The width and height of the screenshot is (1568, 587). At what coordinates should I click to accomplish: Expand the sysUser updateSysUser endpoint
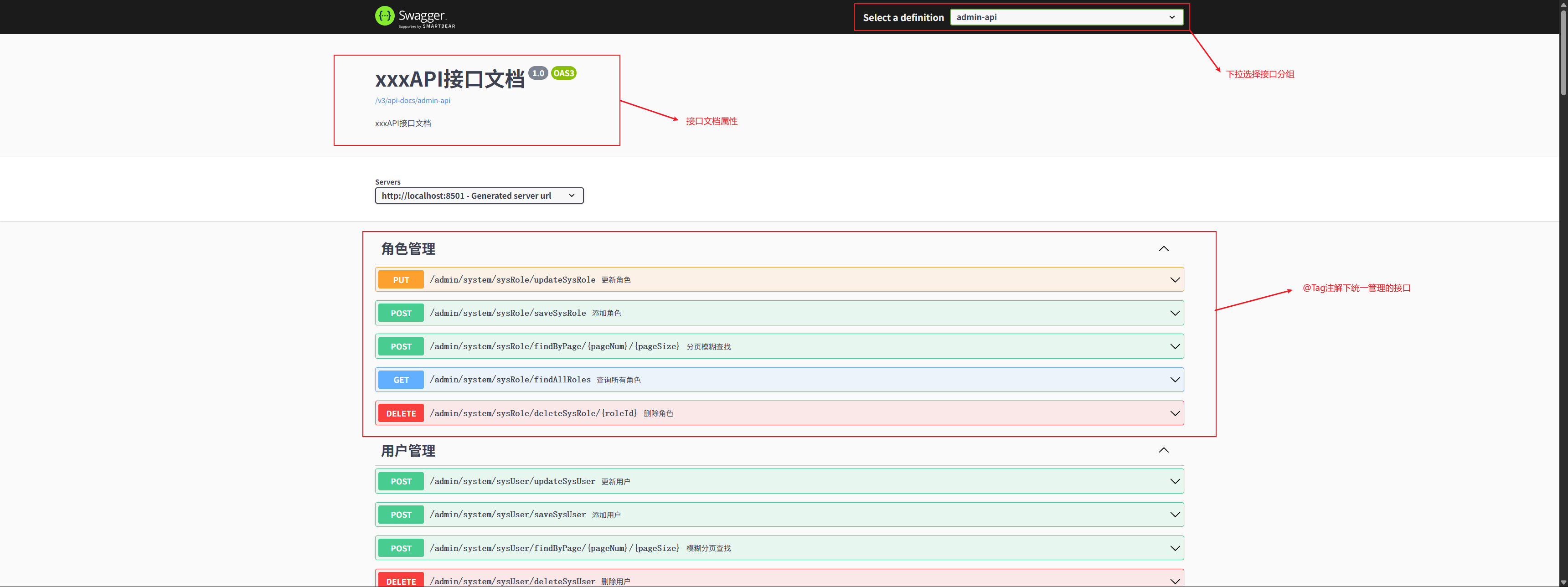1175,480
